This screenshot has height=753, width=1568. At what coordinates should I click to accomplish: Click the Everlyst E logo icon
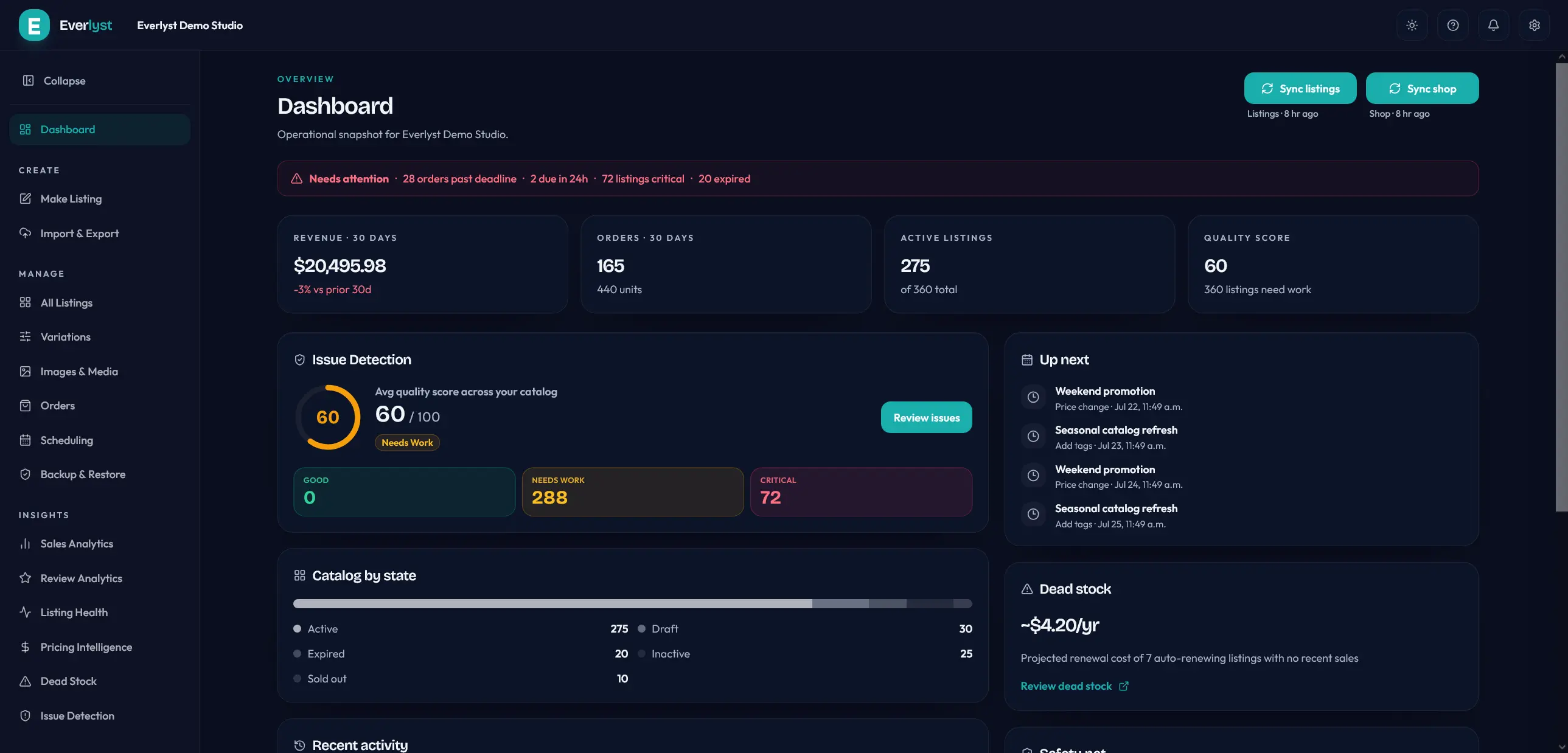[x=34, y=25]
